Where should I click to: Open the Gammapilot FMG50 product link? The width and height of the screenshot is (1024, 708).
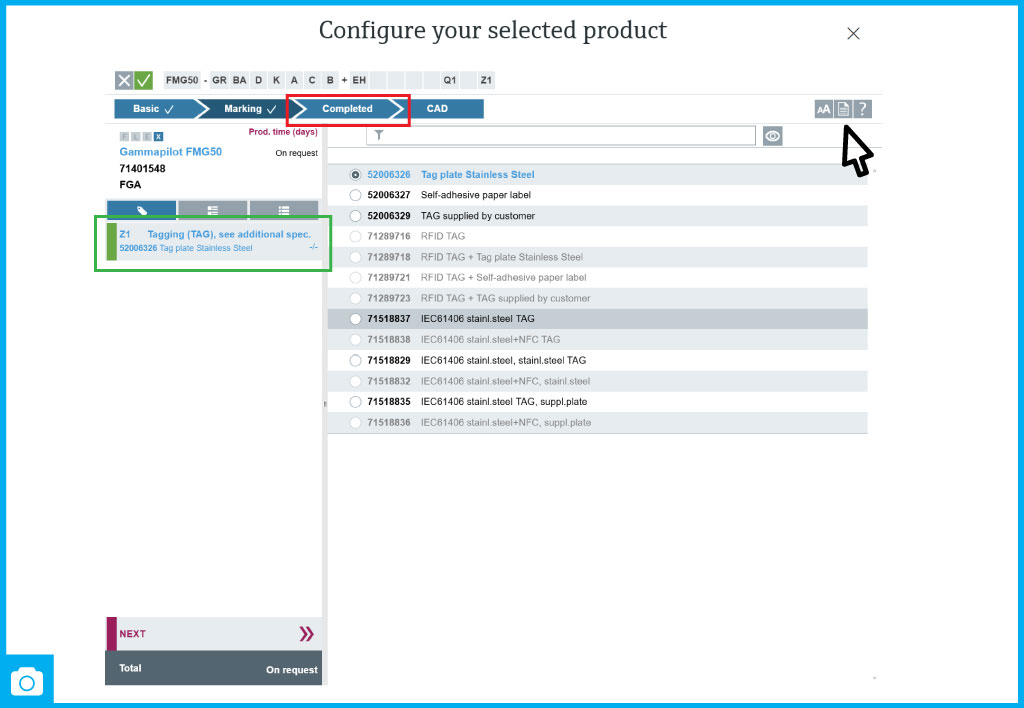170,152
